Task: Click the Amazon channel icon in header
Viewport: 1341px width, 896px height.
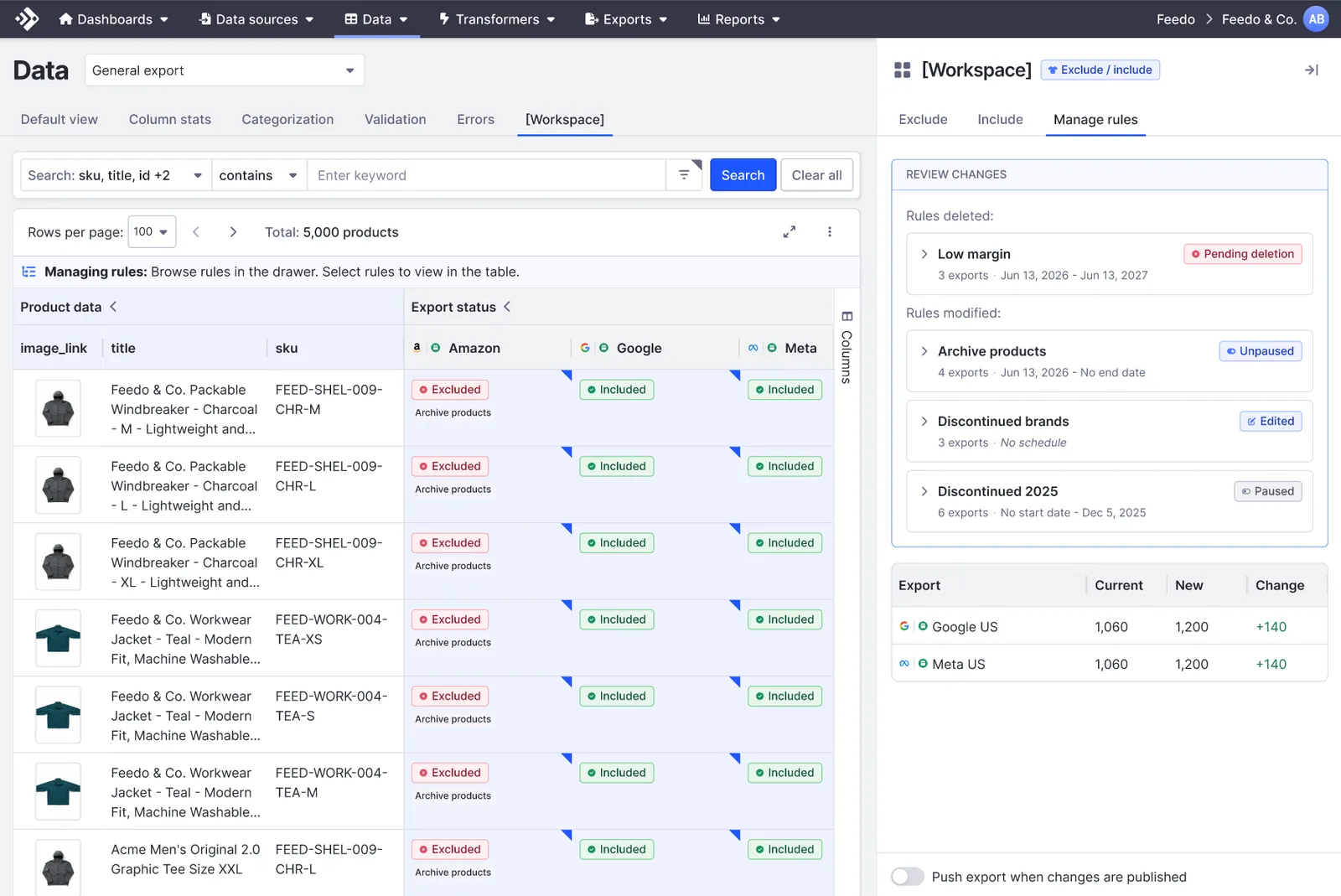Action: (x=417, y=347)
